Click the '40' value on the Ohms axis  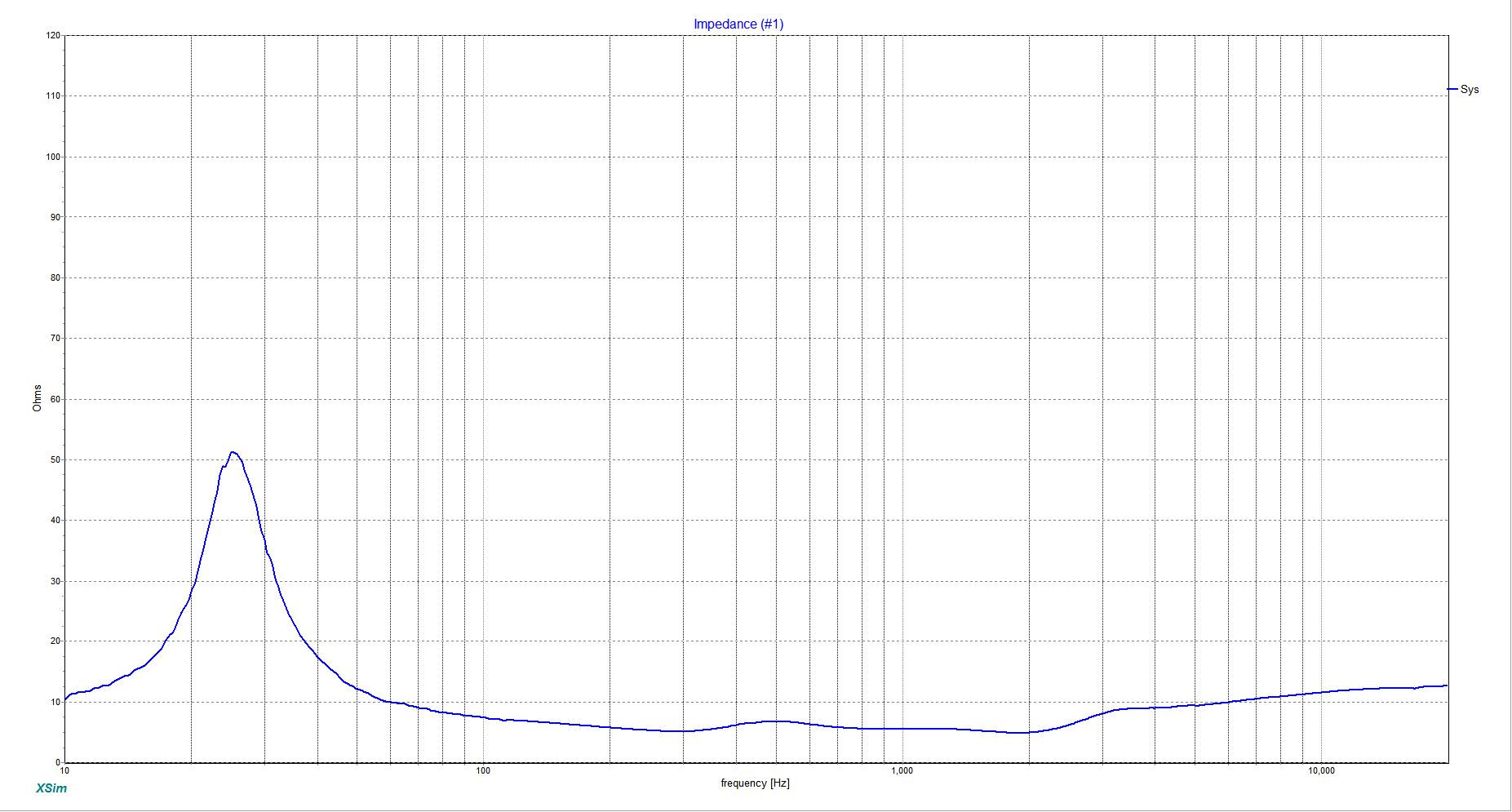tap(55, 520)
